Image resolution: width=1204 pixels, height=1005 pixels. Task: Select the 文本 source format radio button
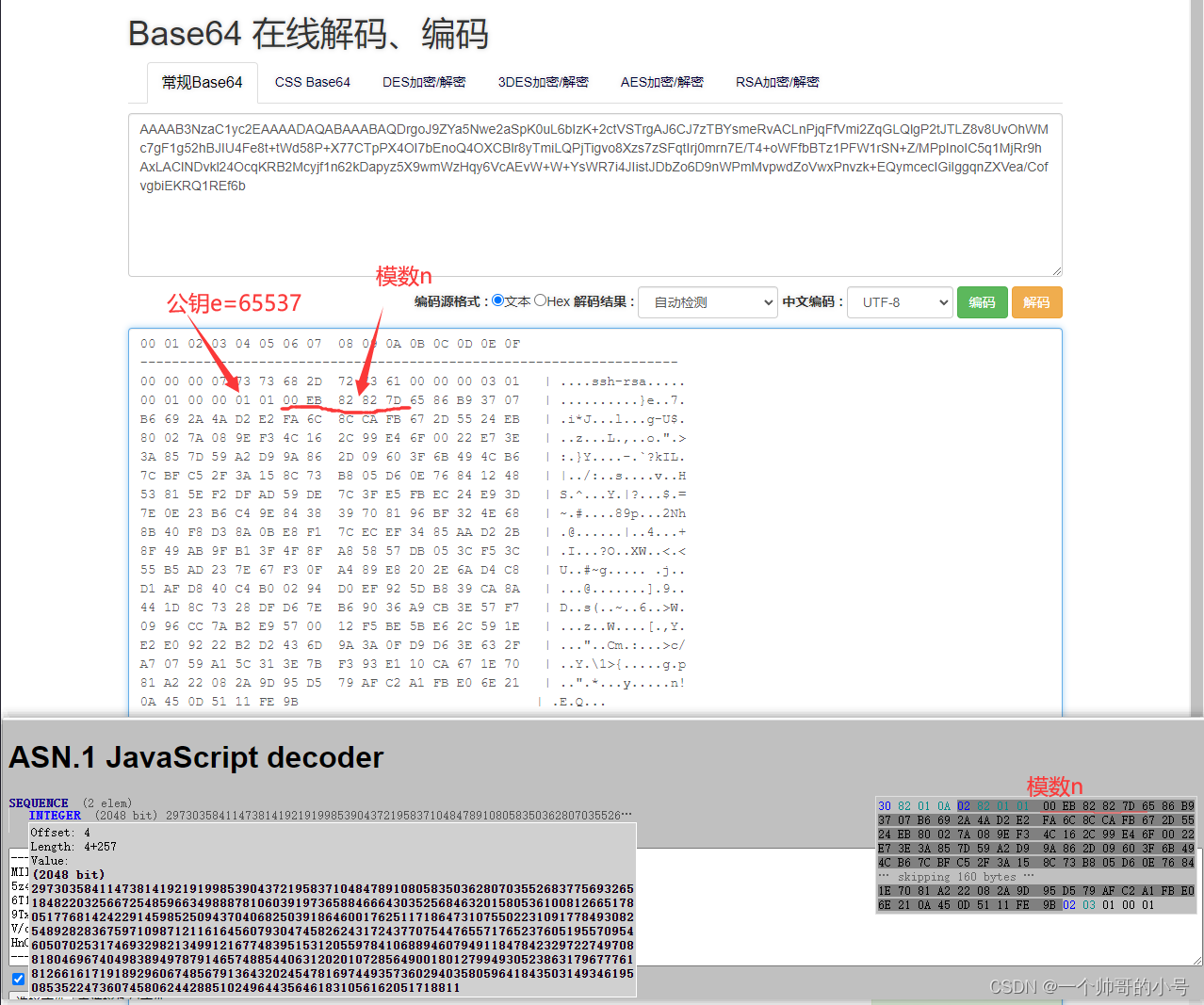(x=496, y=301)
